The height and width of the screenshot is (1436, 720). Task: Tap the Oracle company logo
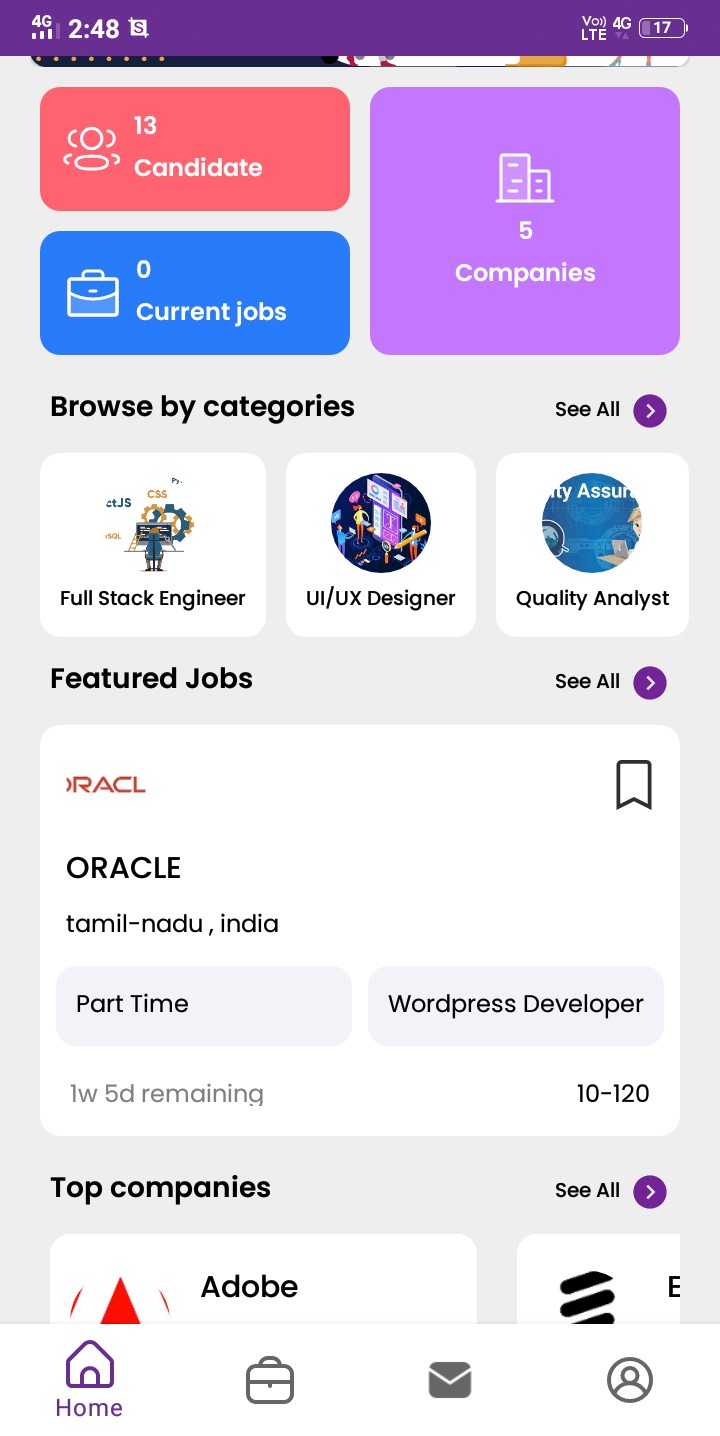pyautogui.click(x=106, y=785)
